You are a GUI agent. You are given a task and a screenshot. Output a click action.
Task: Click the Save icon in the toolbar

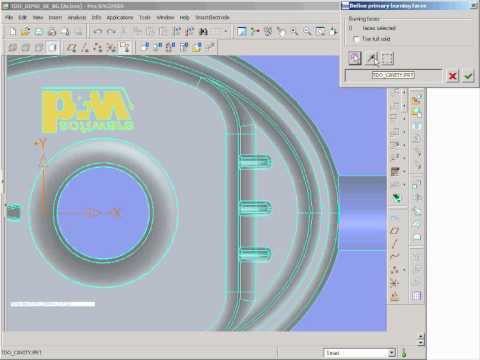(x=39, y=32)
